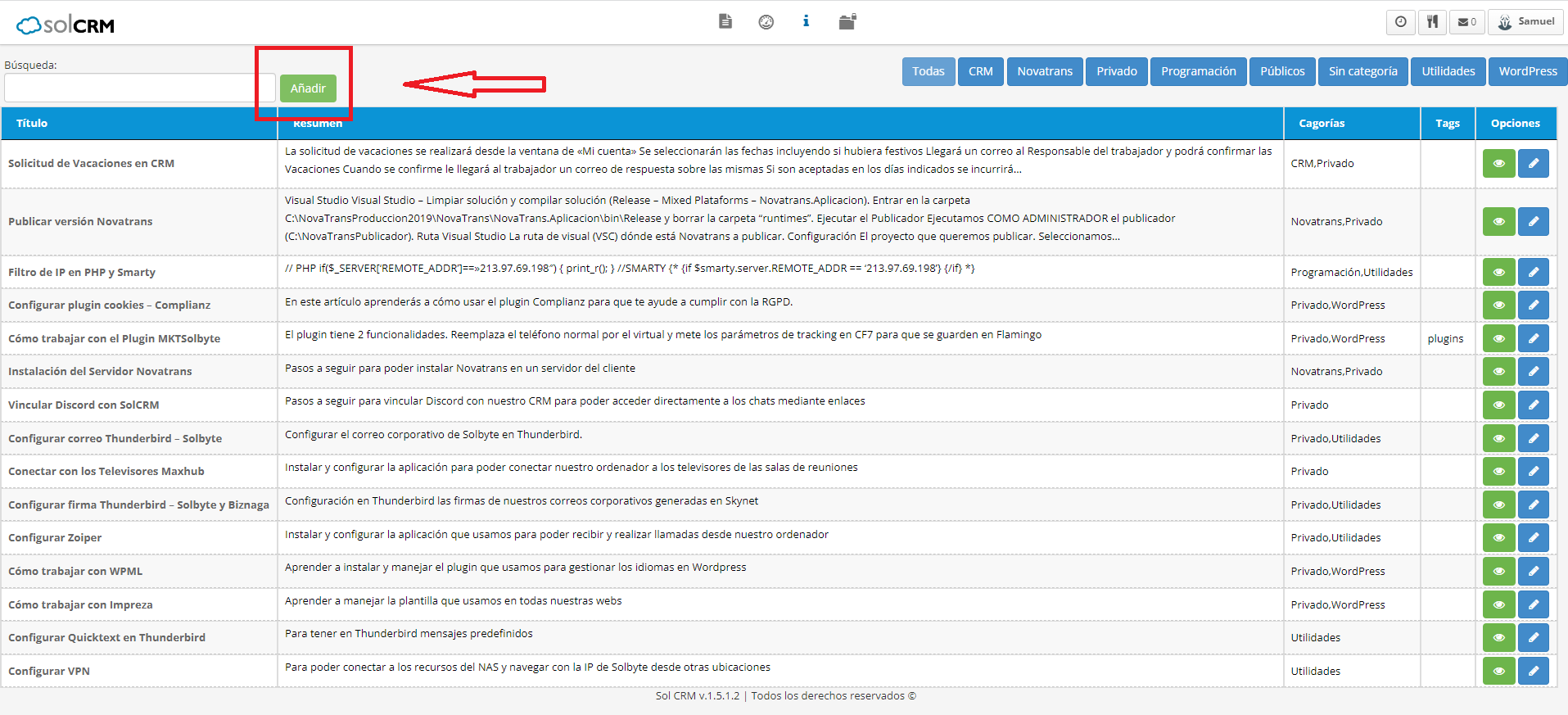Click the Opciones column header
The height and width of the screenshot is (715, 1568).
[x=1516, y=123]
